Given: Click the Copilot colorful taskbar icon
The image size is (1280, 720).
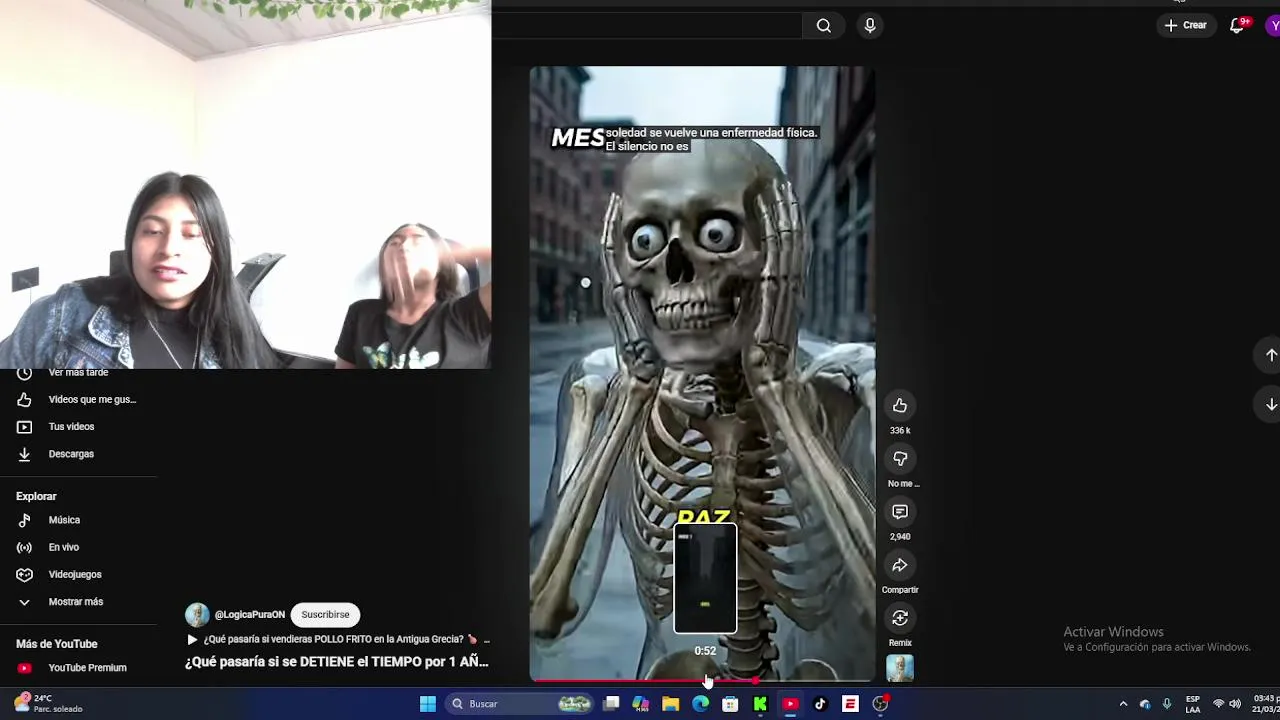Looking at the screenshot, I should (x=641, y=704).
